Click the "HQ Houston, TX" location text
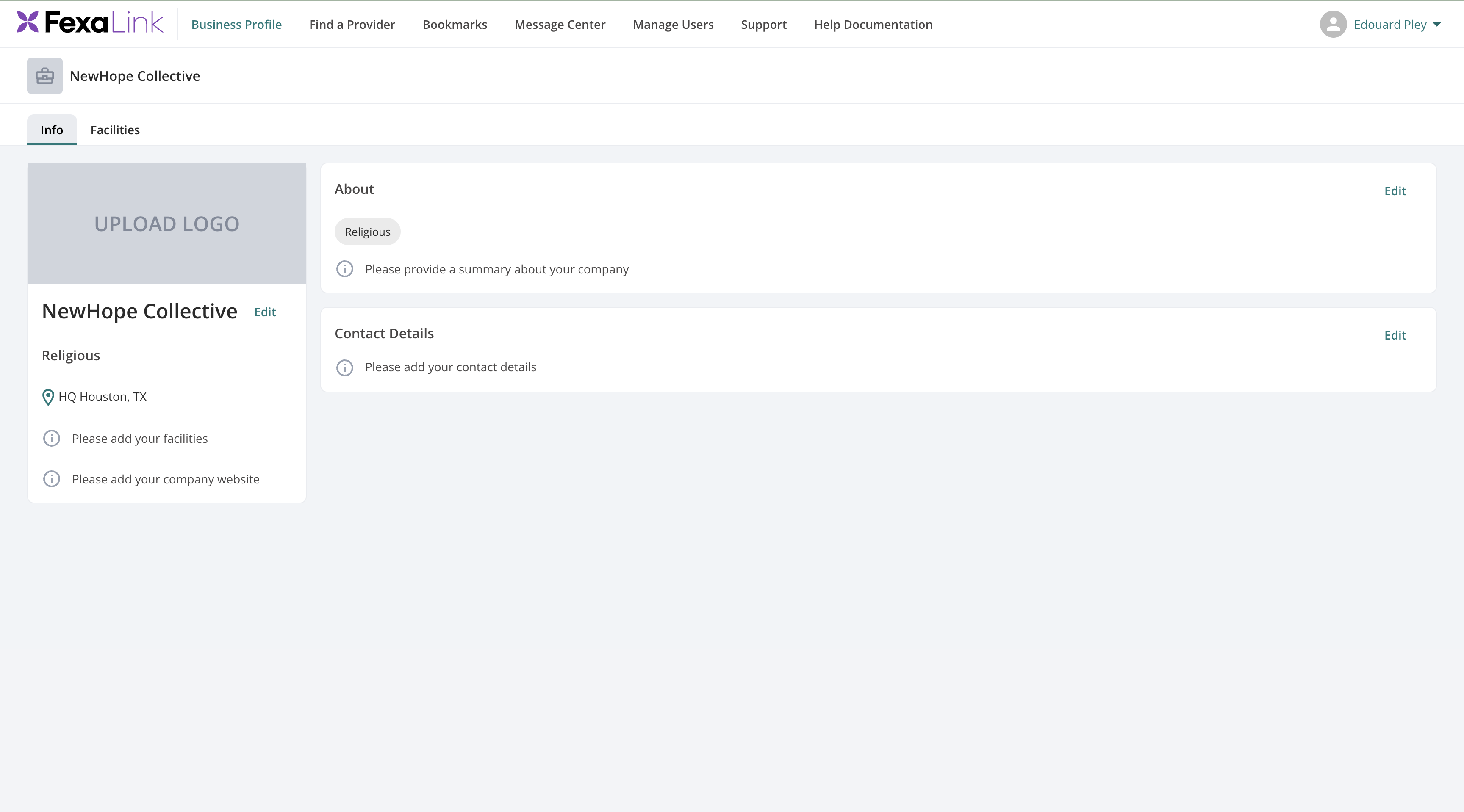The height and width of the screenshot is (812, 1464). click(102, 397)
